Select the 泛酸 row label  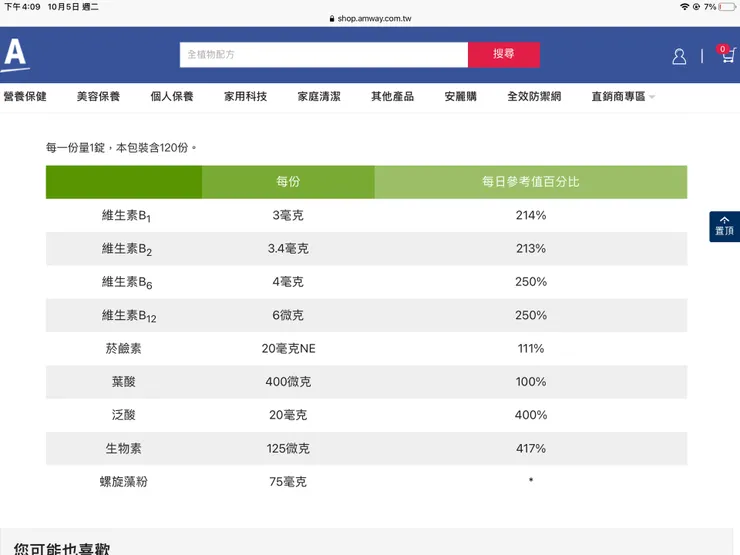pyautogui.click(x=124, y=415)
